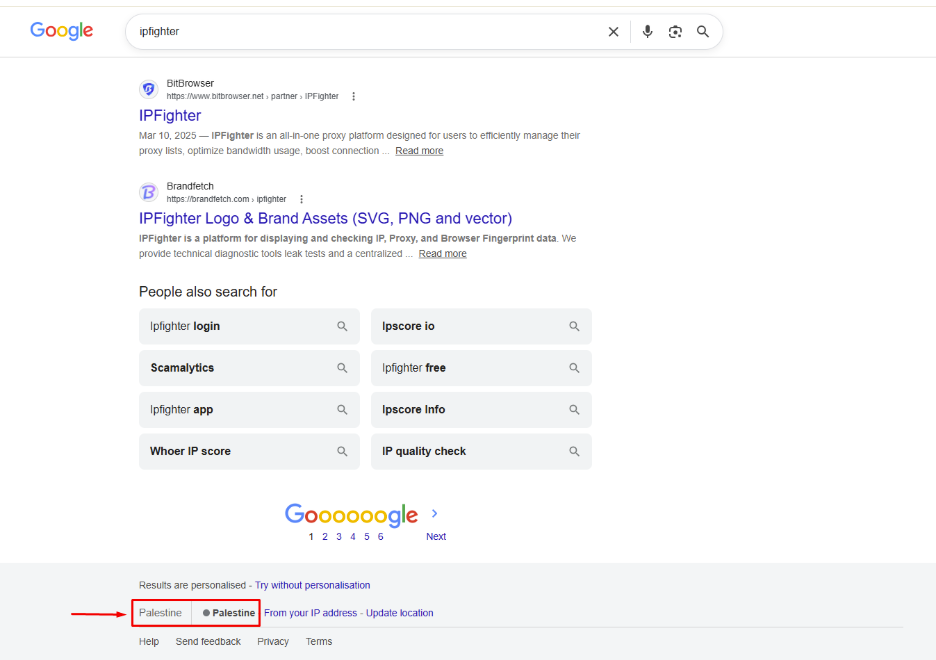Search related term Ipscore io
Viewport: 936px width, 660px height.
coord(481,326)
